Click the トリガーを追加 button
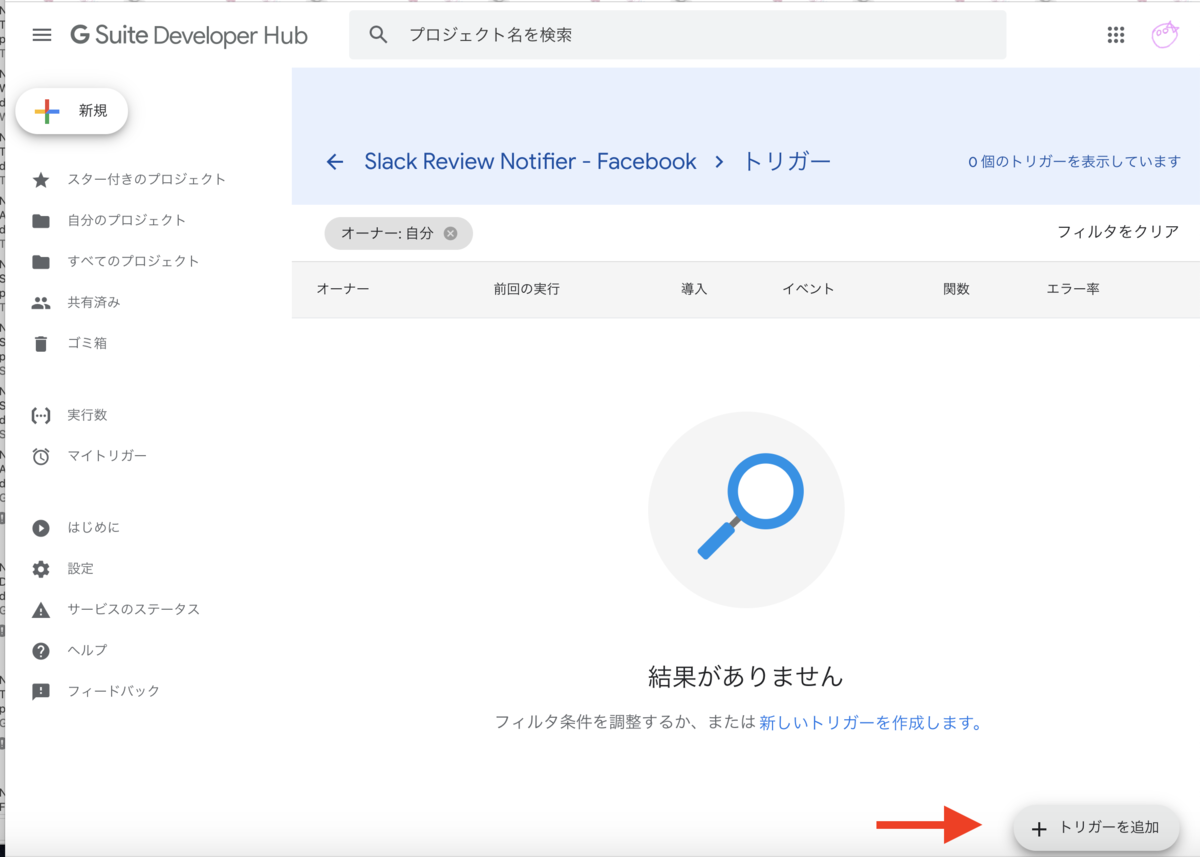This screenshot has height=857, width=1200. point(1096,828)
